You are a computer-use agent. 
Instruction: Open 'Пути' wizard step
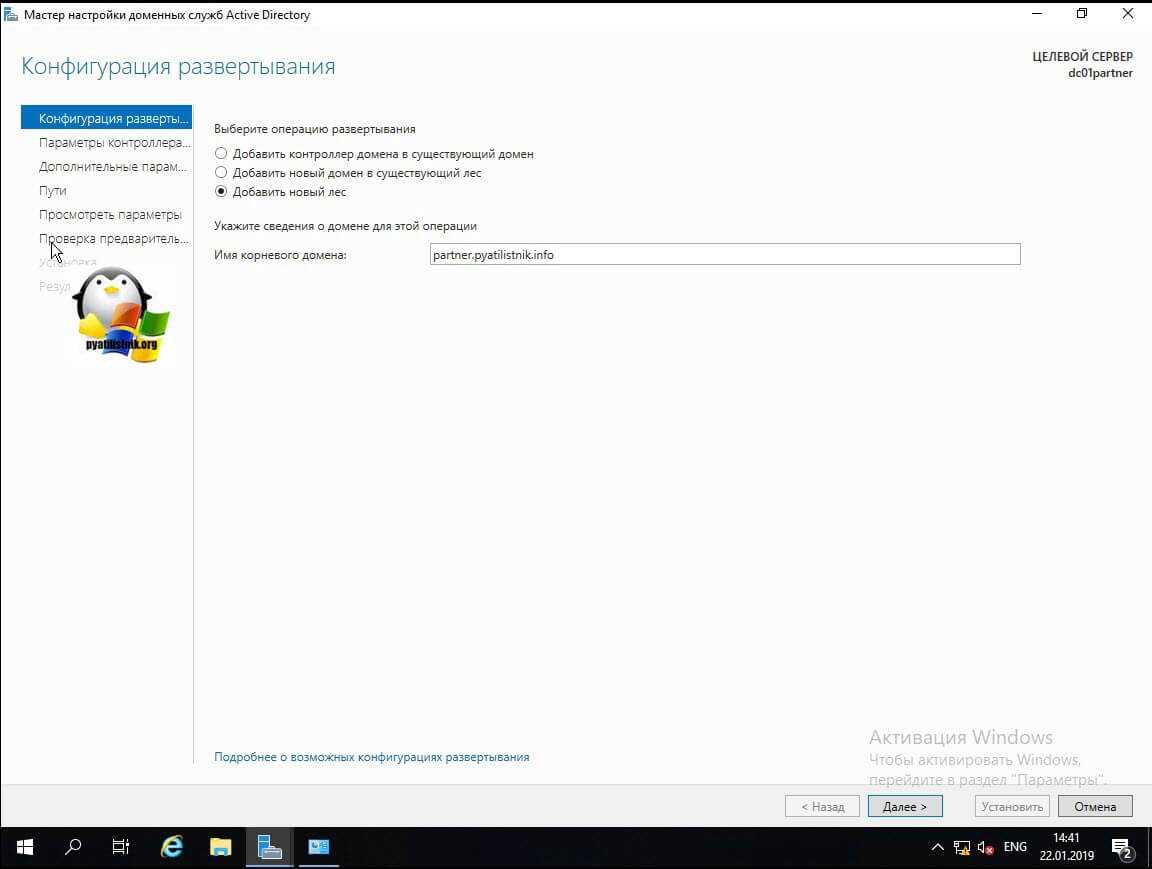pos(52,190)
